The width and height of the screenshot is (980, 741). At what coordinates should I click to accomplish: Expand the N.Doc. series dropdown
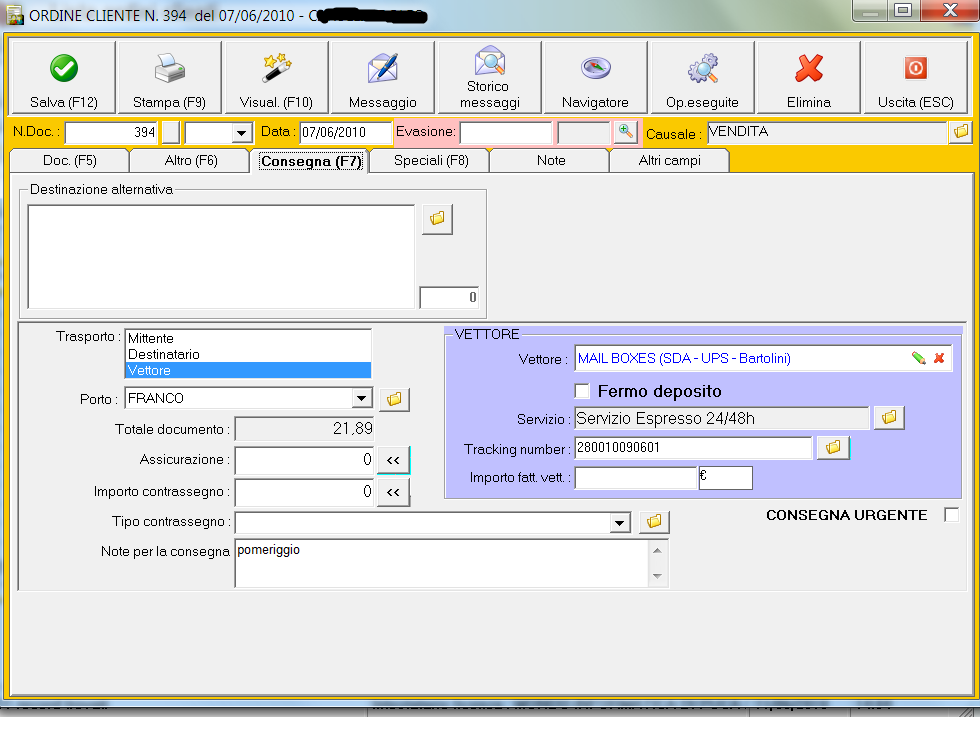[241, 132]
